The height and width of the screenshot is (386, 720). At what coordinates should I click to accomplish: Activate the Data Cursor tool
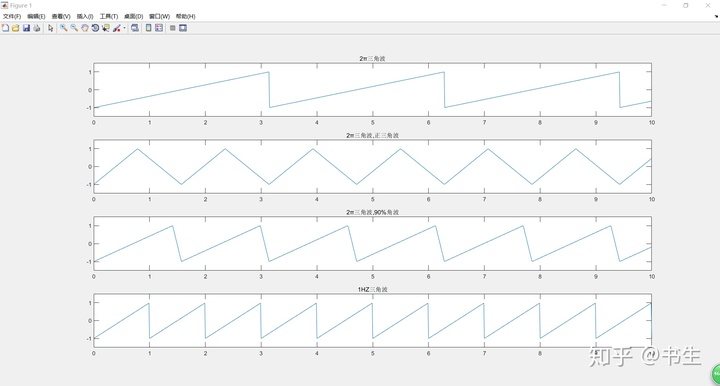[x=106, y=28]
